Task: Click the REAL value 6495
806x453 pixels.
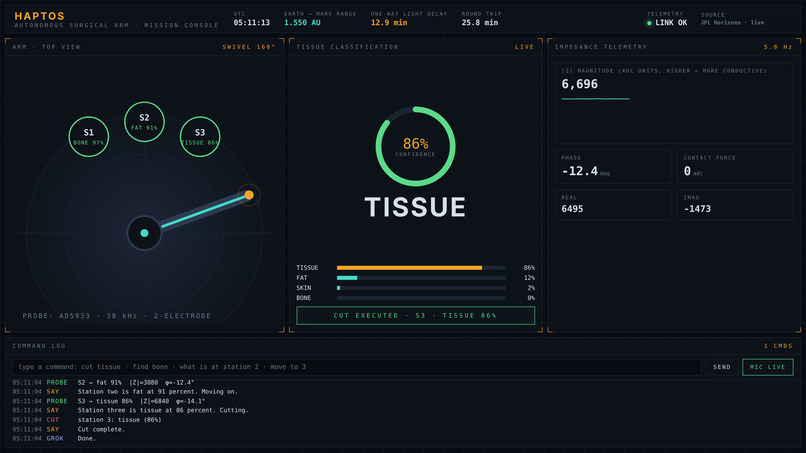Action: (x=572, y=209)
